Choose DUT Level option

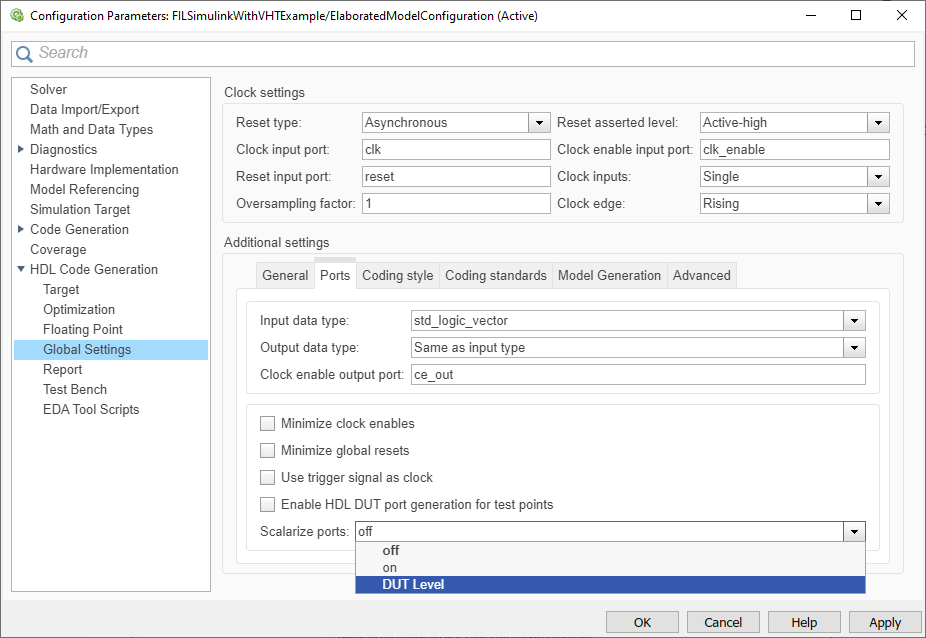coord(610,585)
